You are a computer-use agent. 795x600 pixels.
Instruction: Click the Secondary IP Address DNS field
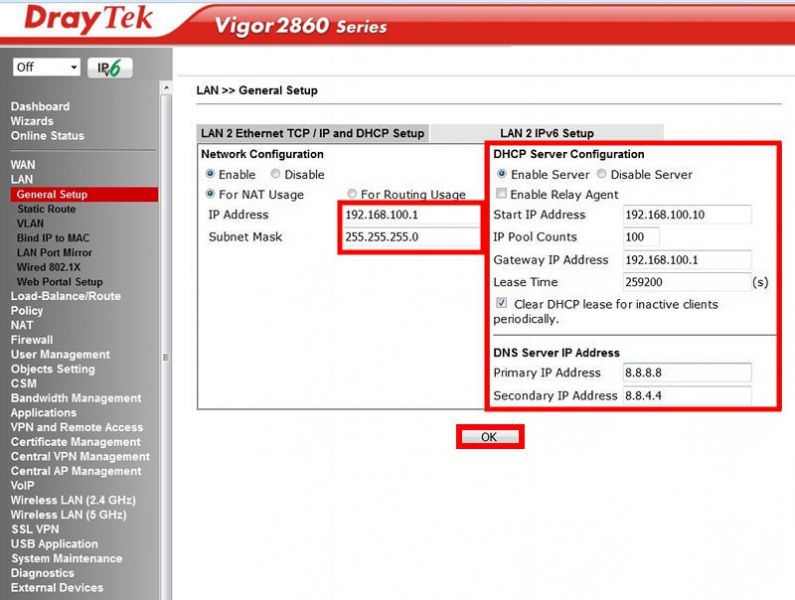687,396
